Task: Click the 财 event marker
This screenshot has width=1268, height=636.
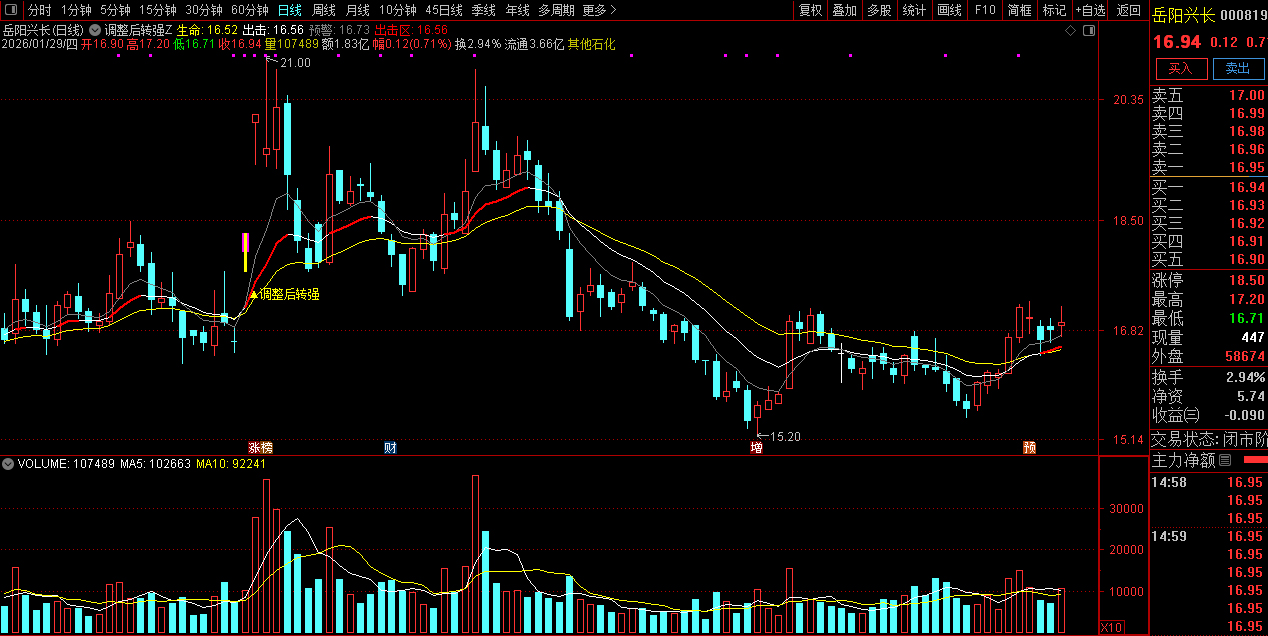Action: click(x=390, y=447)
